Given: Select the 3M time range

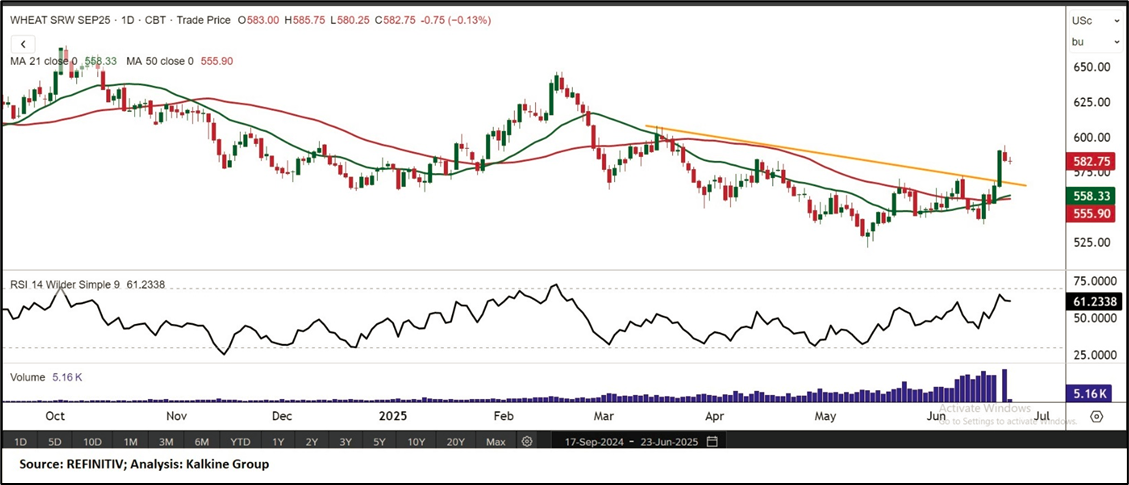Looking at the screenshot, I should (166, 441).
